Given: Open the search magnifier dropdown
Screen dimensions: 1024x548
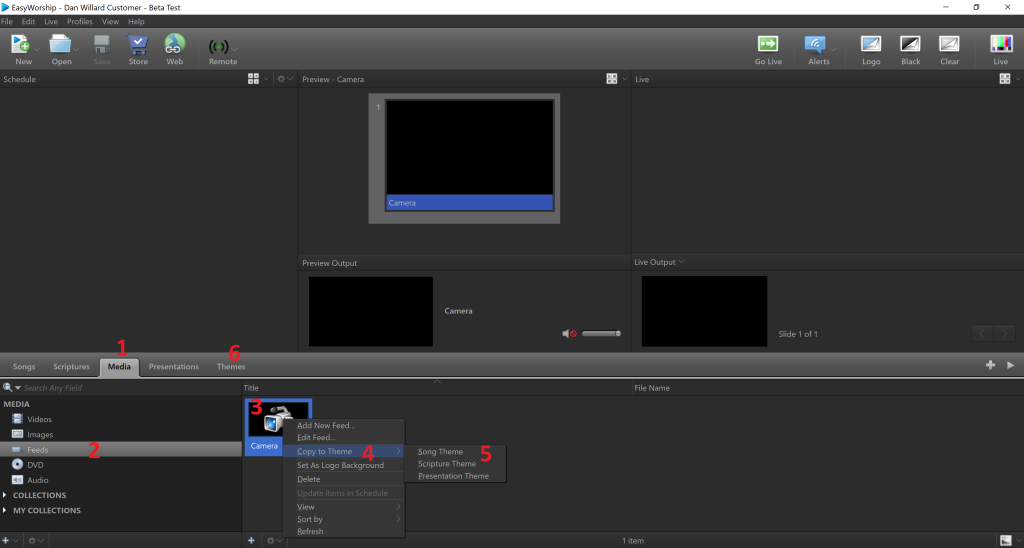Looking at the screenshot, I should (x=11, y=388).
